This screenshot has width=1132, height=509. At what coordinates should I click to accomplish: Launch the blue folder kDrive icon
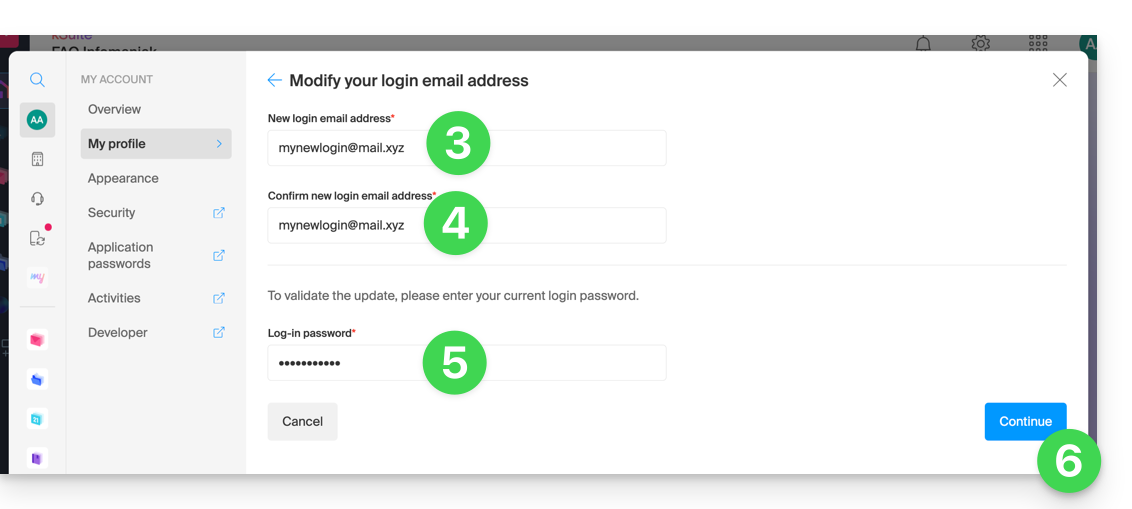click(38, 379)
